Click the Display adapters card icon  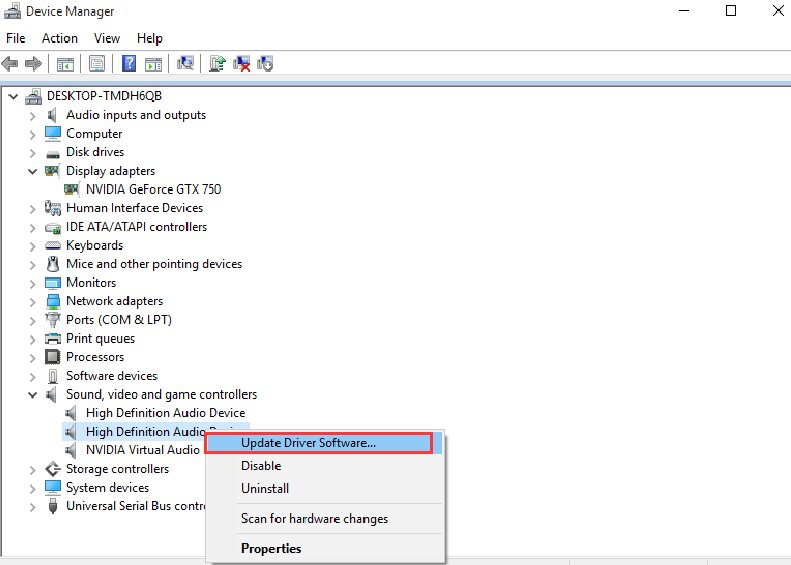[52, 171]
